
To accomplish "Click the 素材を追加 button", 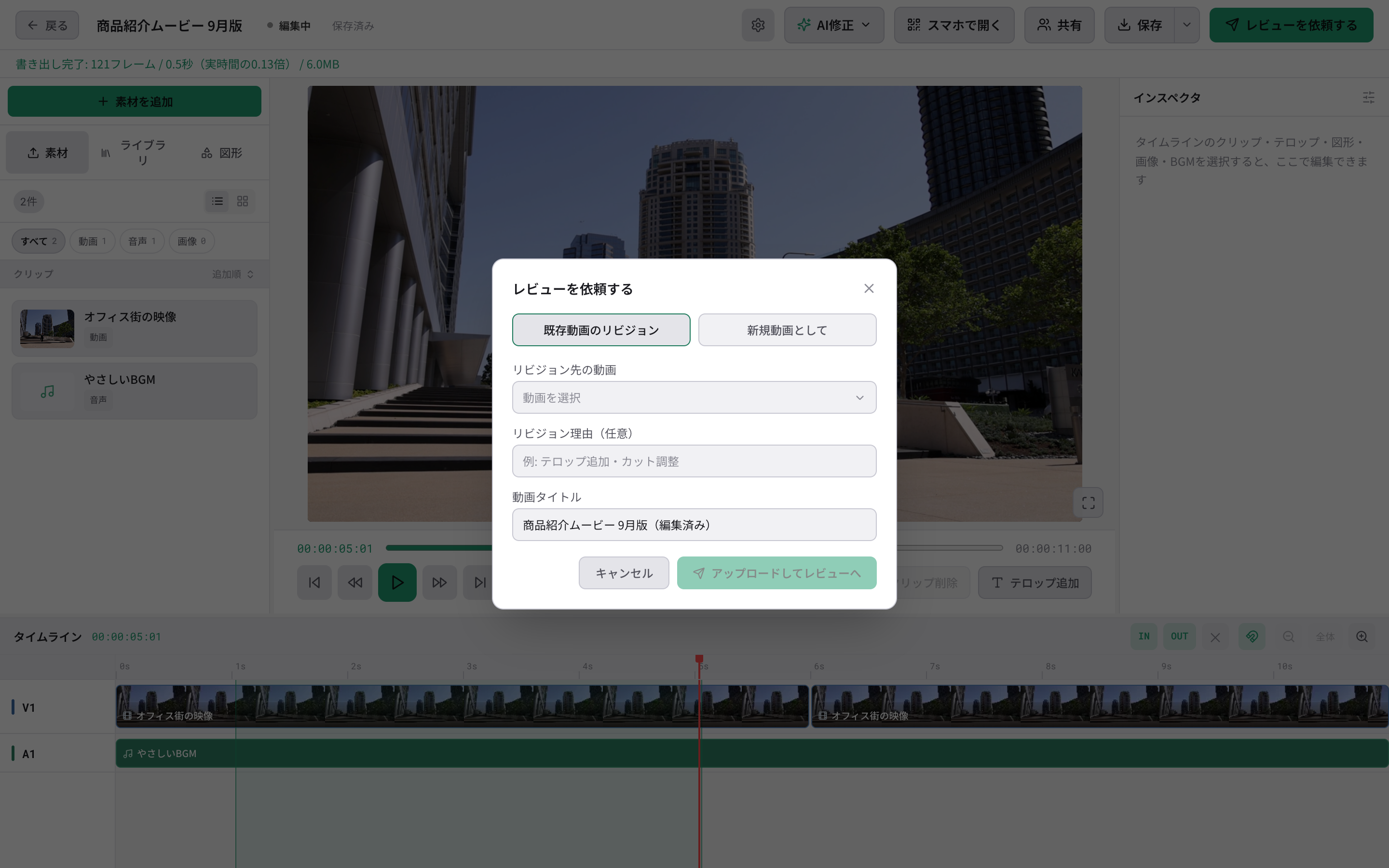I will coord(134,102).
